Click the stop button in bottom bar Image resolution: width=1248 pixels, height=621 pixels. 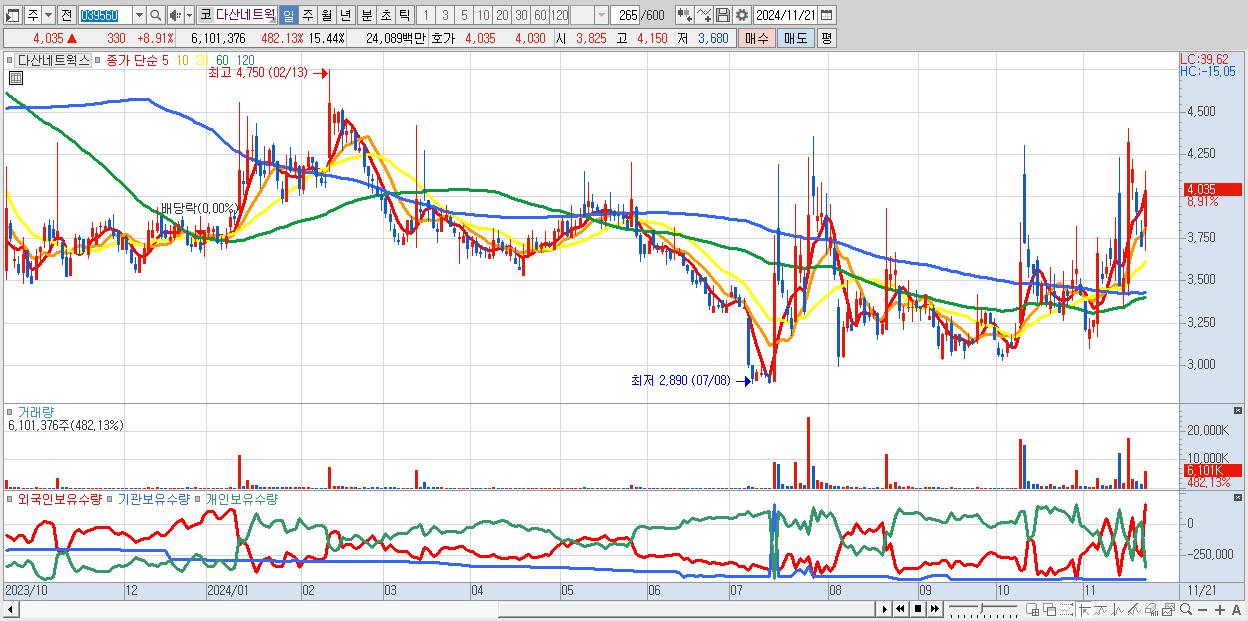point(918,609)
